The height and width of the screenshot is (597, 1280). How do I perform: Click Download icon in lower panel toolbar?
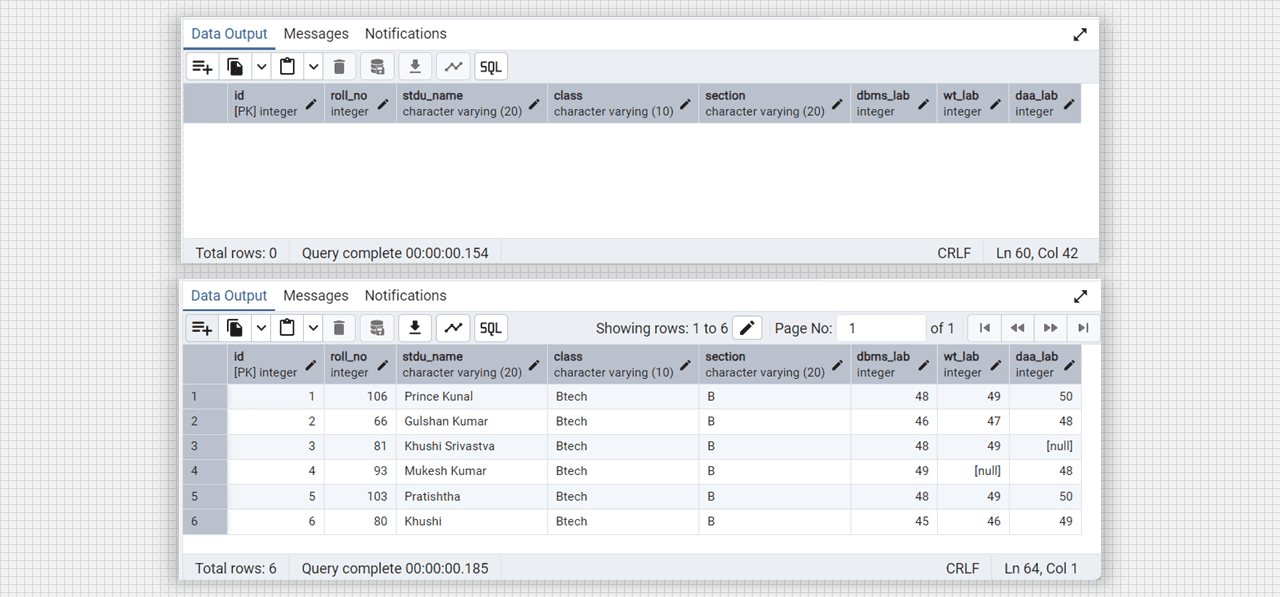coord(415,328)
